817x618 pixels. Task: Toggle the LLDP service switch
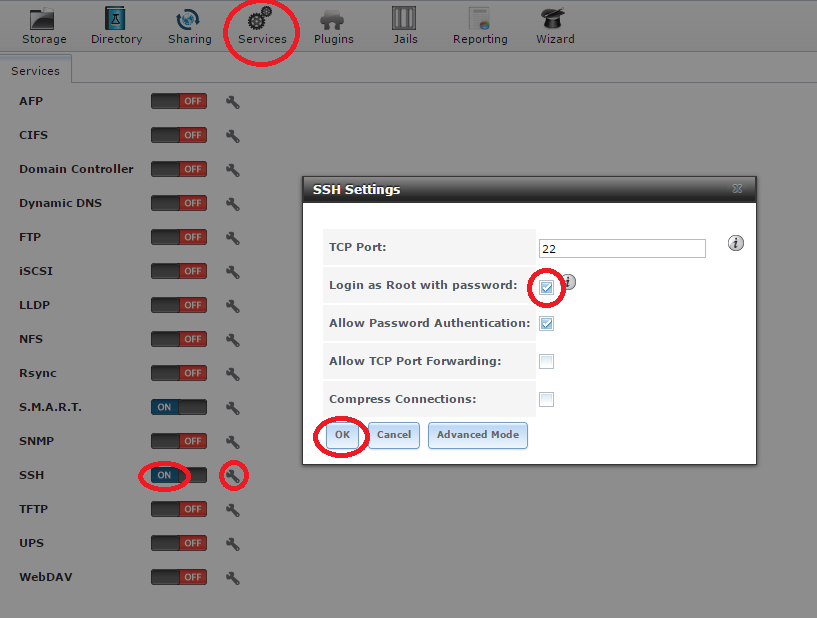179,305
